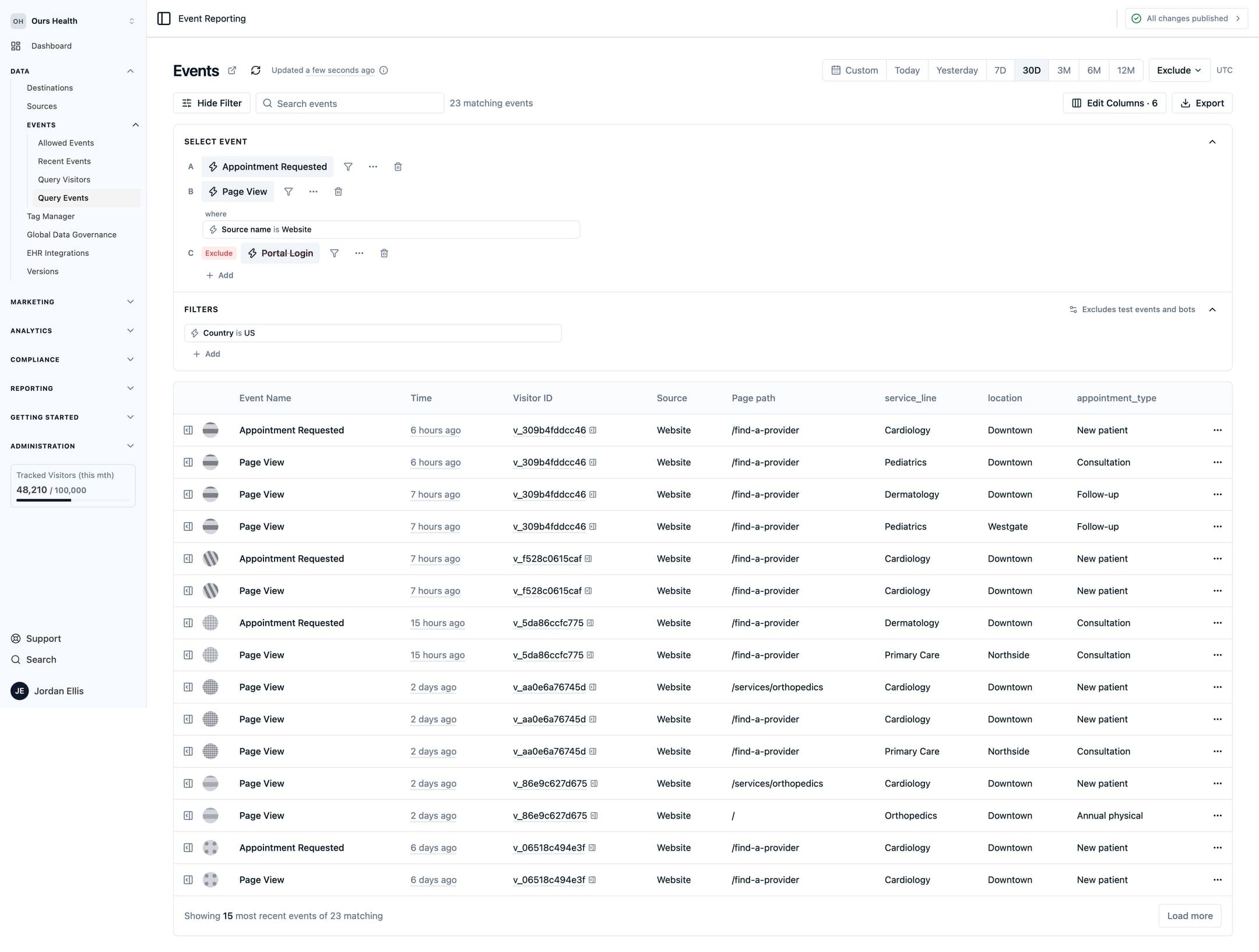Switch organization from Ours Health

(73, 21)
